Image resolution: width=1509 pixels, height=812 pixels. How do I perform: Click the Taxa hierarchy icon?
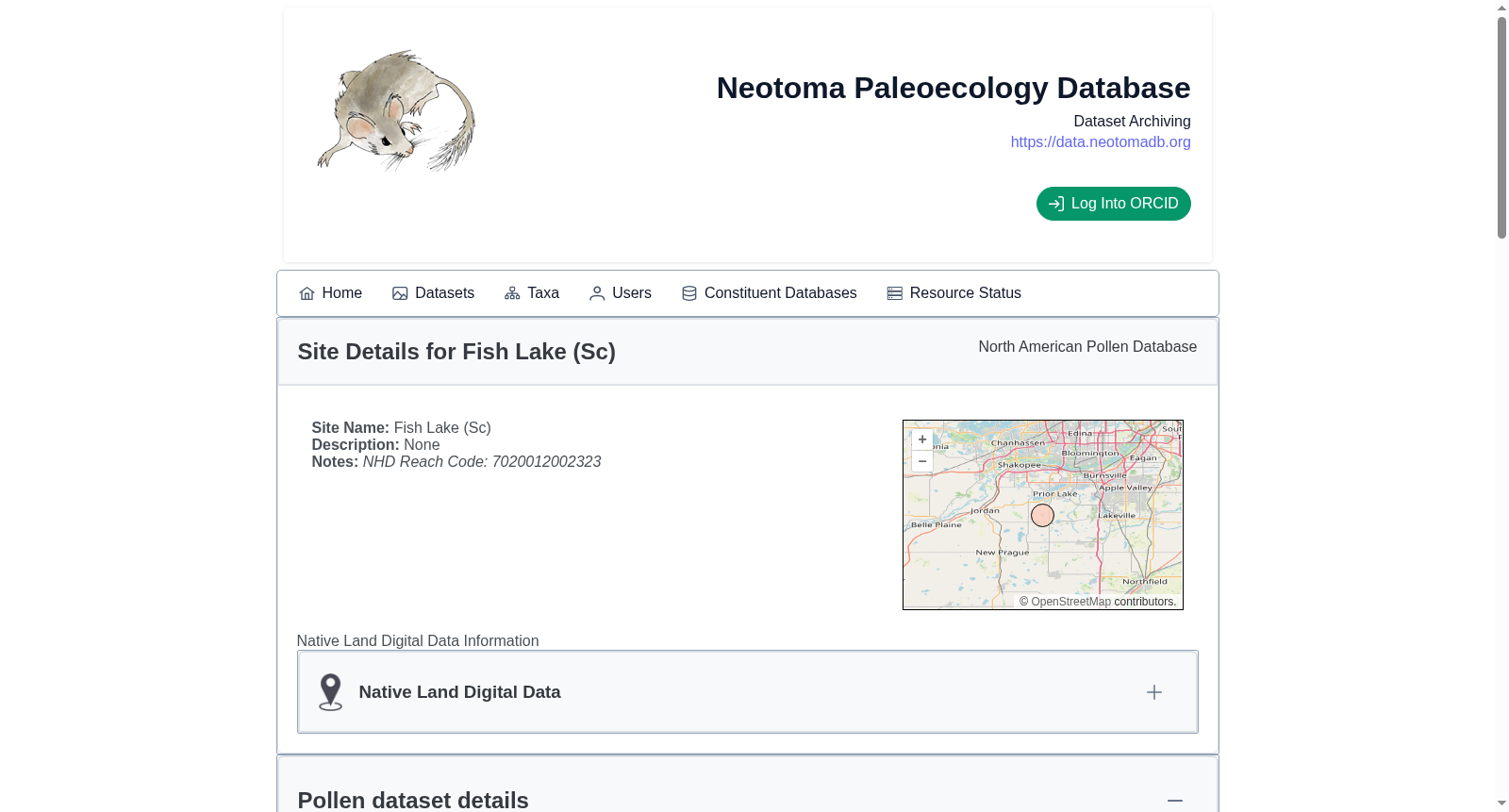click(512, 293)
